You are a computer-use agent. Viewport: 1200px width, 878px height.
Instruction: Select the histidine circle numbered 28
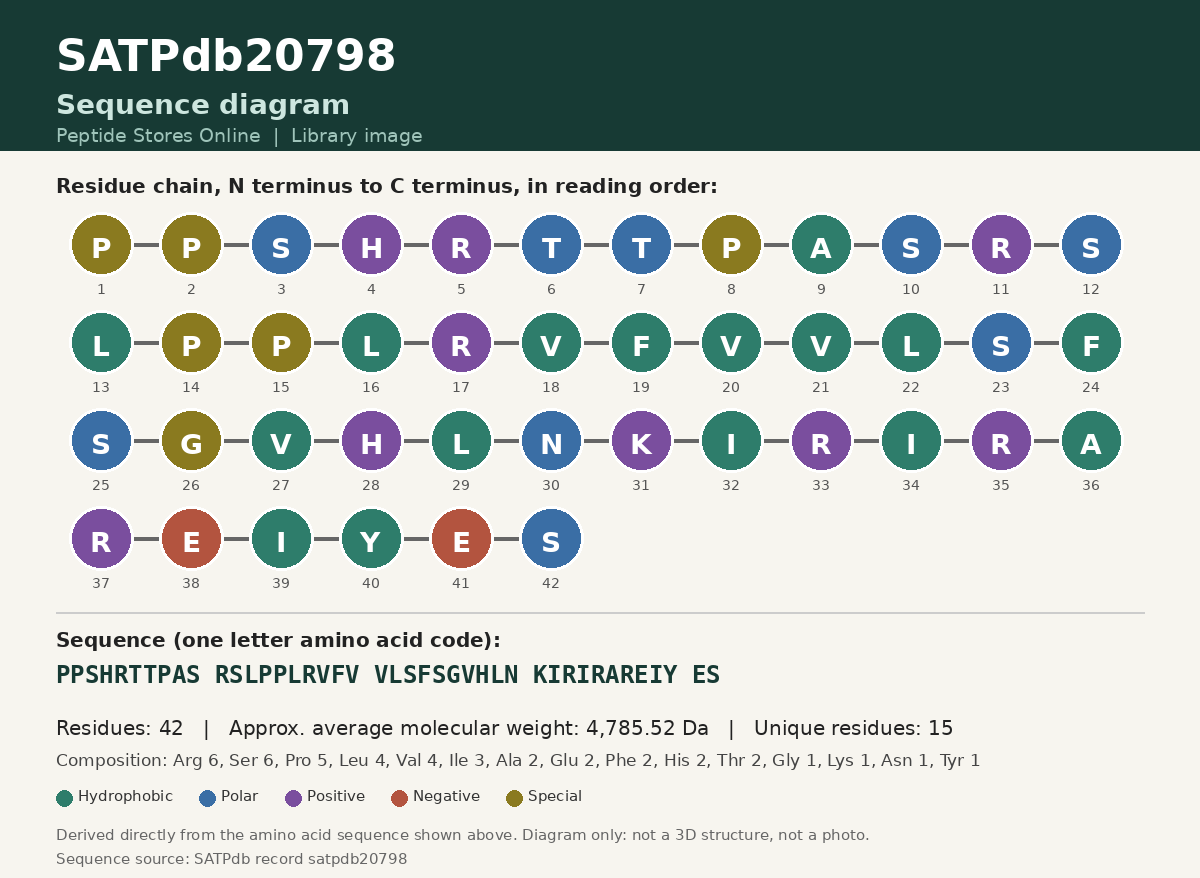click(x=371, y=441)
